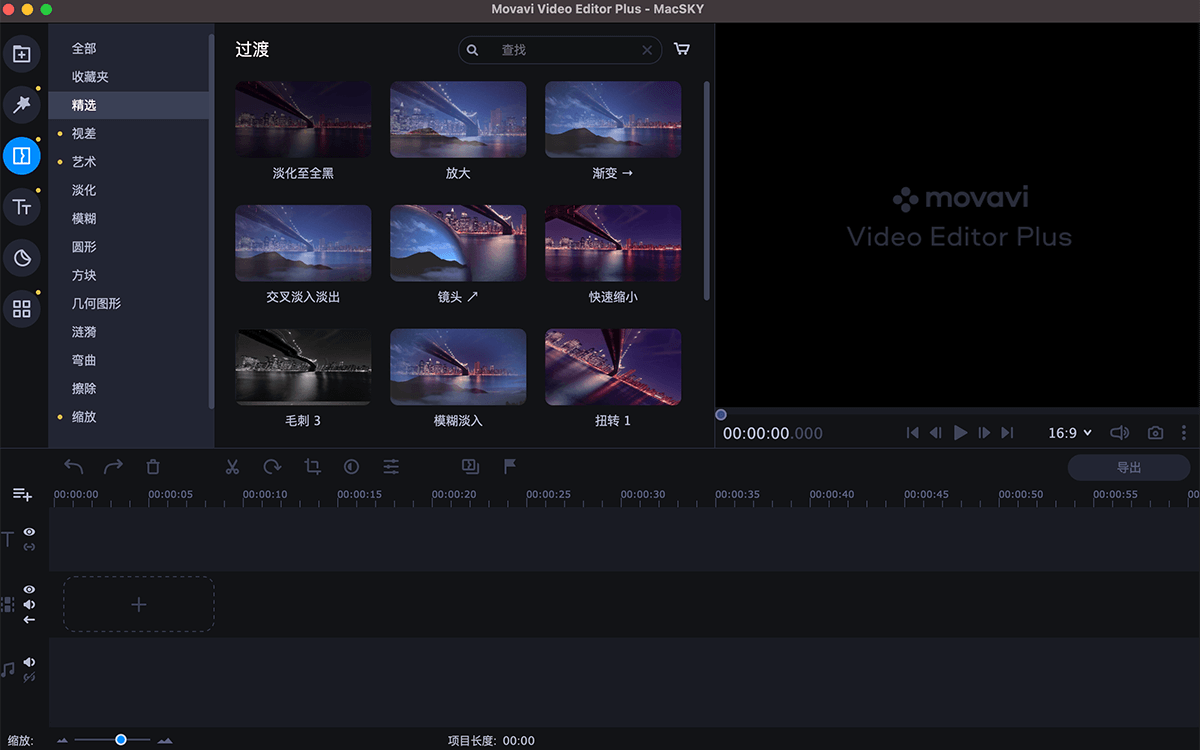Viewport: 1200px width, 750px height.
Task: Open preview more options dots
Action: [1184, 433]
